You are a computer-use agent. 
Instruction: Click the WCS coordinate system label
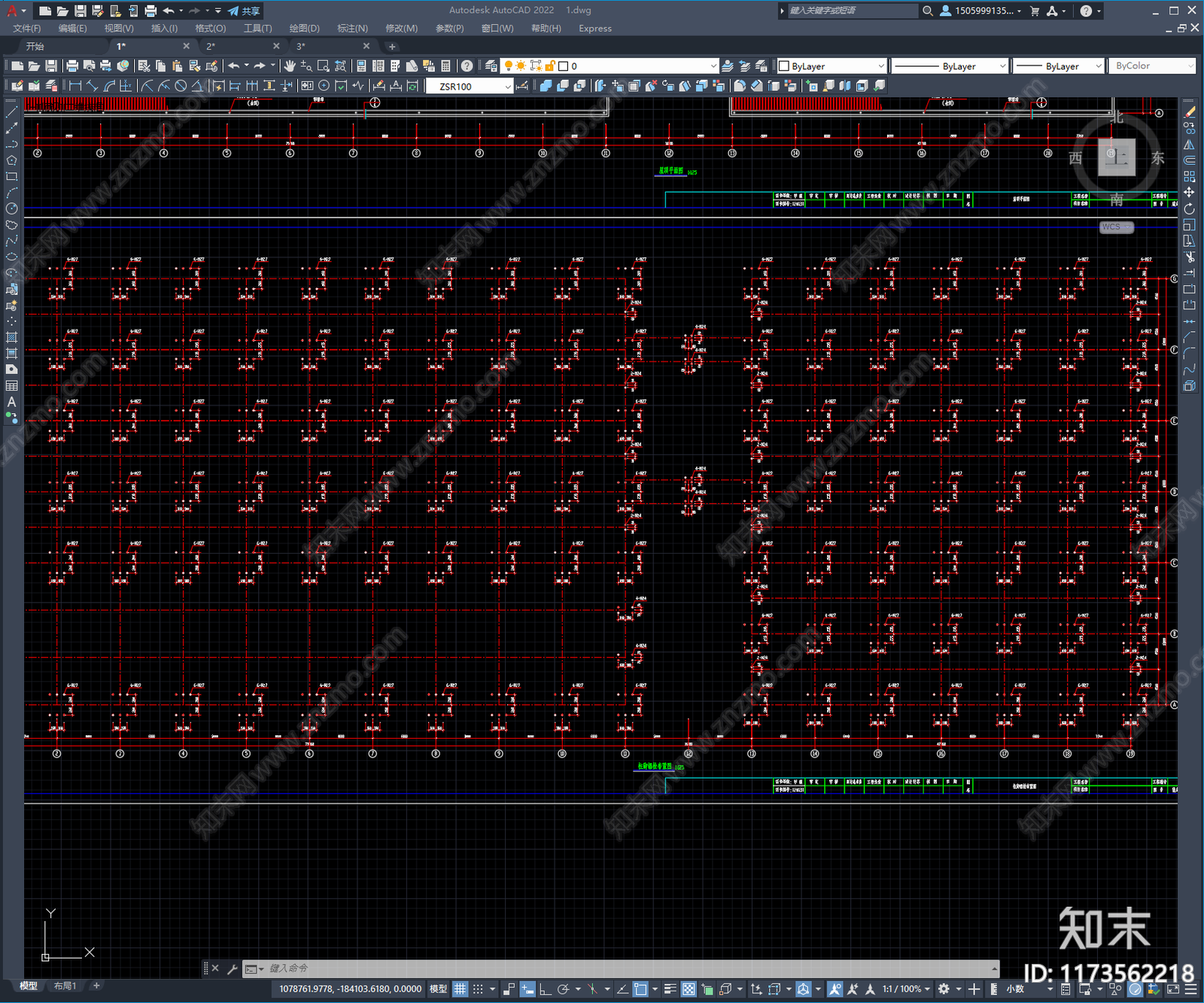click(x=1117, y=227)
